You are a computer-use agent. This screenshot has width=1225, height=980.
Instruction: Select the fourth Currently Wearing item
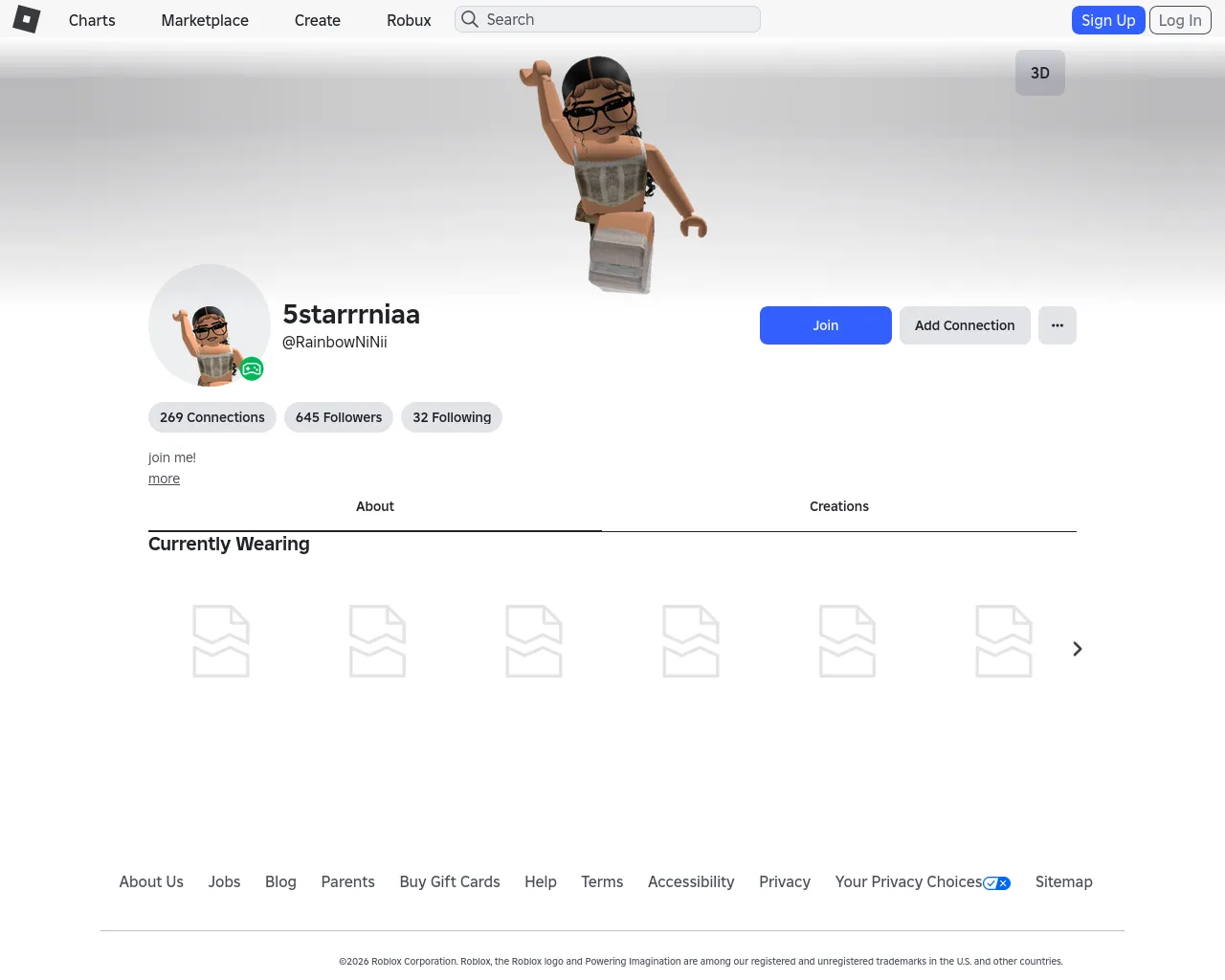pos(691,641)
